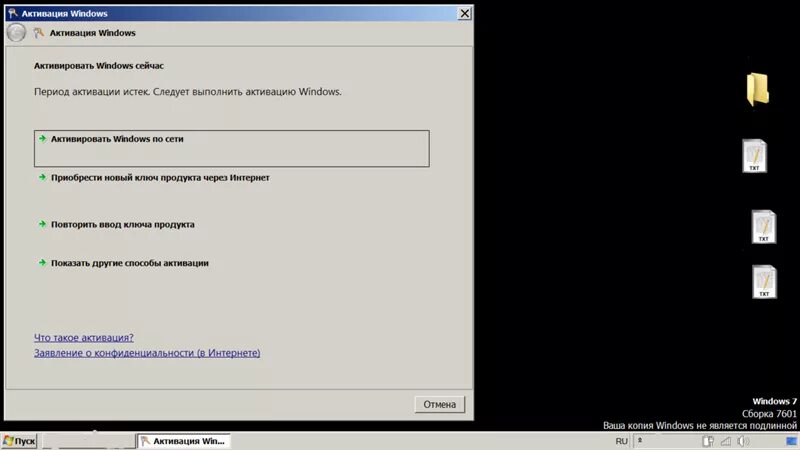Click the "Отмена" button
Viewport: 800px width, 450px height.
(439, 404)
